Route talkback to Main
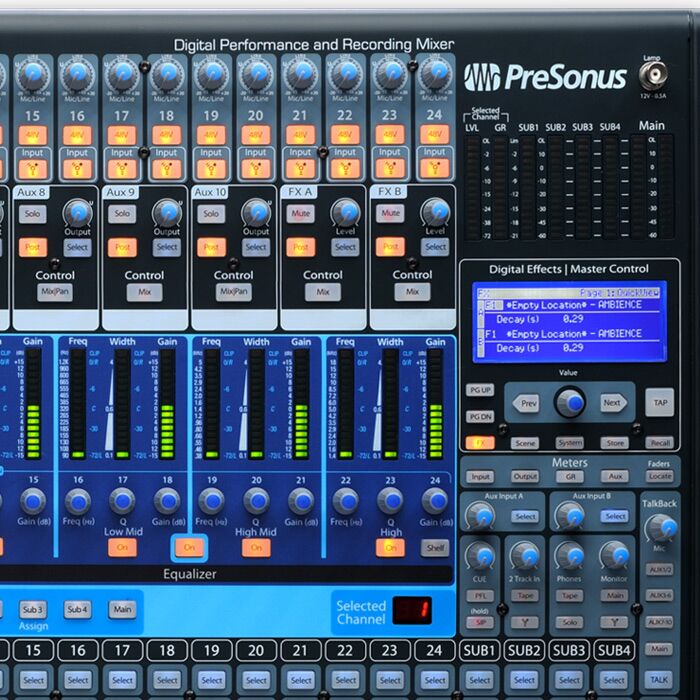 659,649
